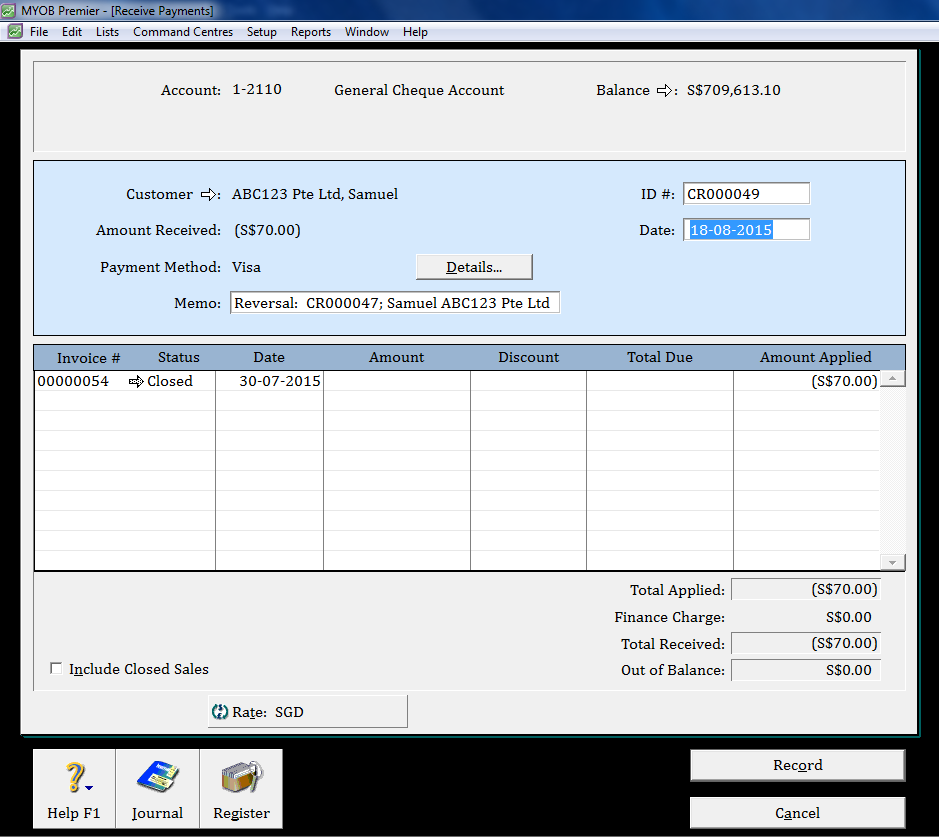The height and width of the screenshot is (837, 939).
Task: Click the detail arrow beside Customer name
Action: (210, 194)
